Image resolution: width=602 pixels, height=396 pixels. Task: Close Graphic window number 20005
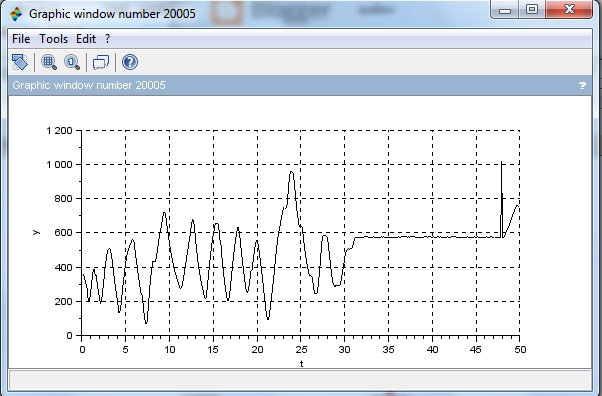coord(569,9)
